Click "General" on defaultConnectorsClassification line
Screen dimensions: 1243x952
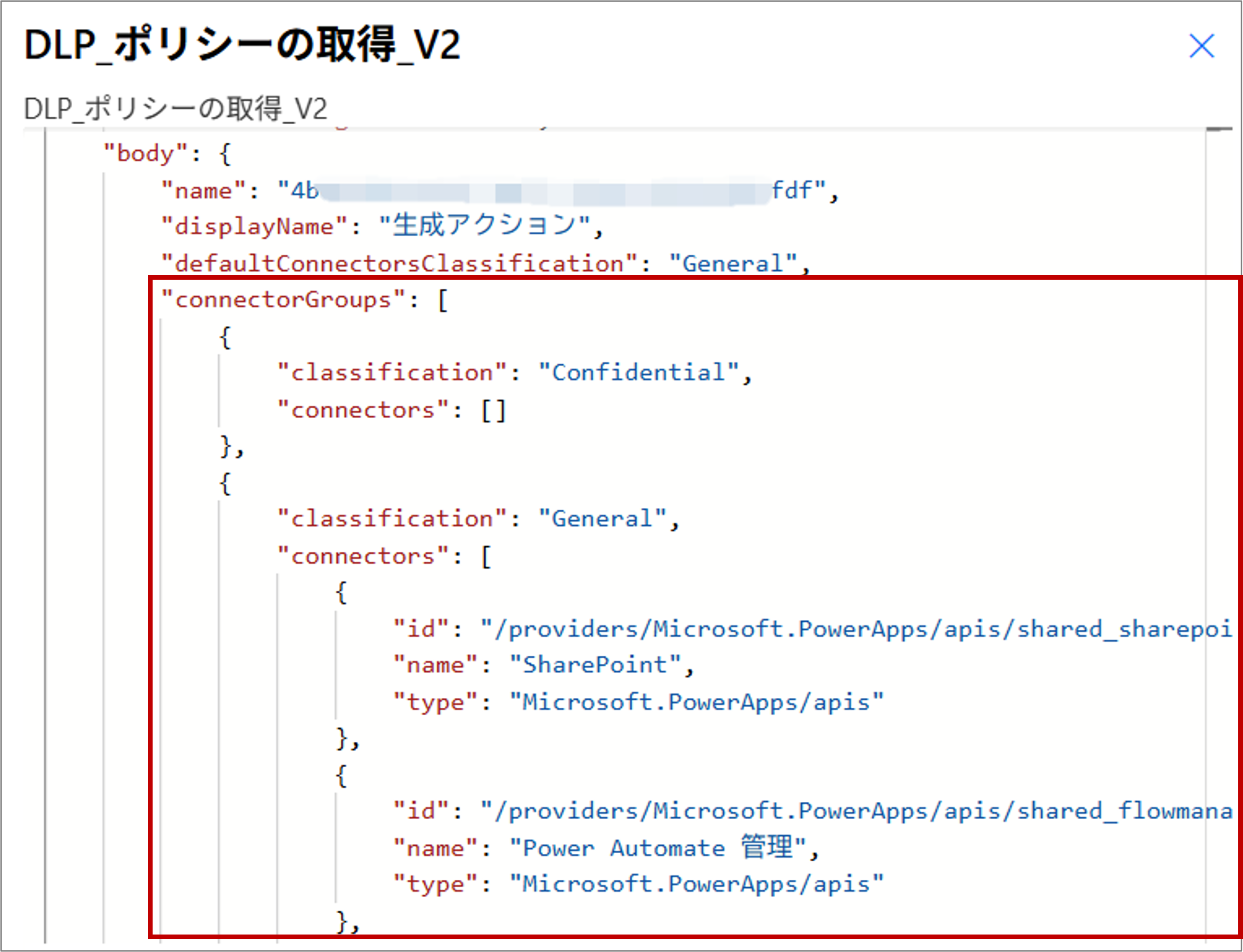(733, 264)
